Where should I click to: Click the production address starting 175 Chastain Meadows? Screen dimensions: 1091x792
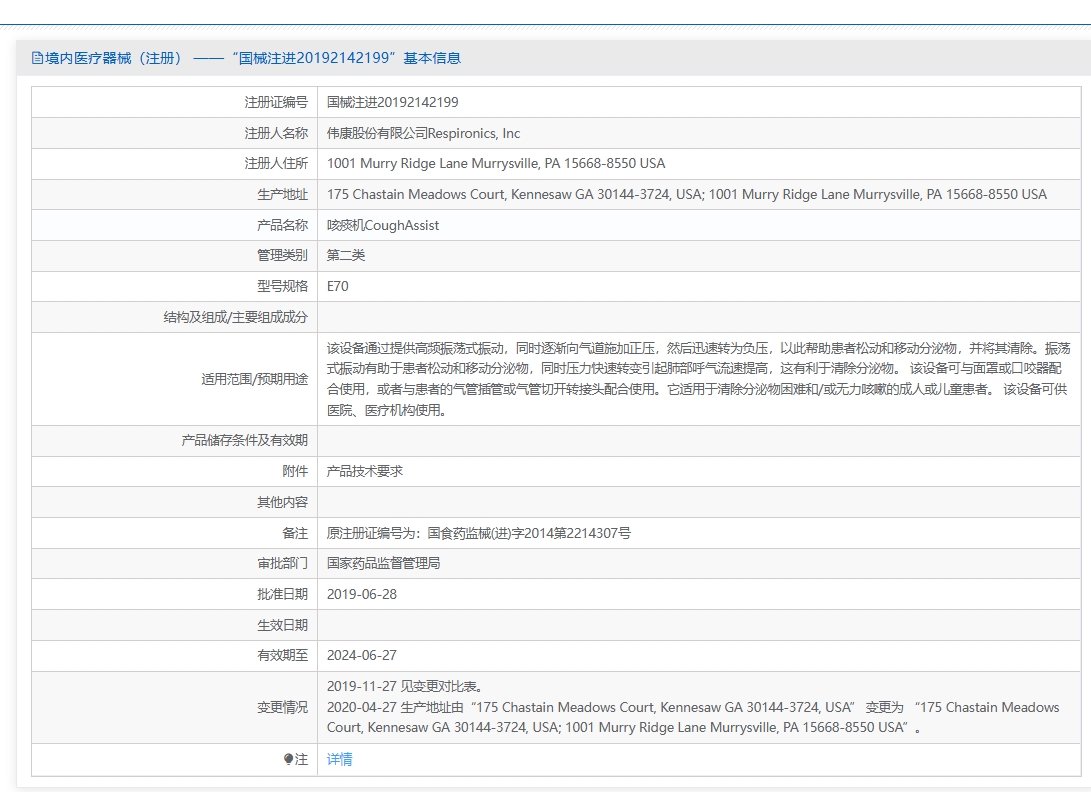click(686, 194)
